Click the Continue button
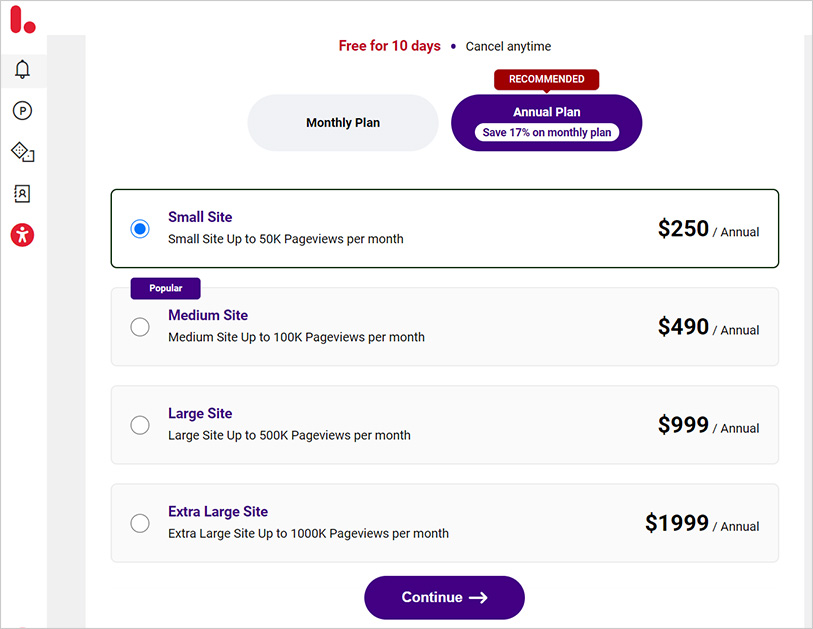The height and width of the screenshot is (629, 813). click(444, 597)
